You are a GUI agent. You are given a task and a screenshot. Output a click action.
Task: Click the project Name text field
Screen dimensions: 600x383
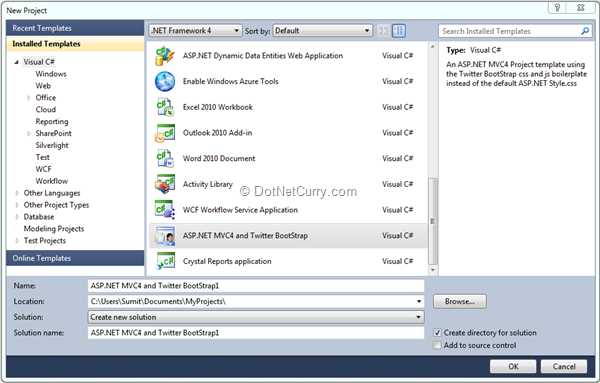pyautogui.click(x=256, y=286)
